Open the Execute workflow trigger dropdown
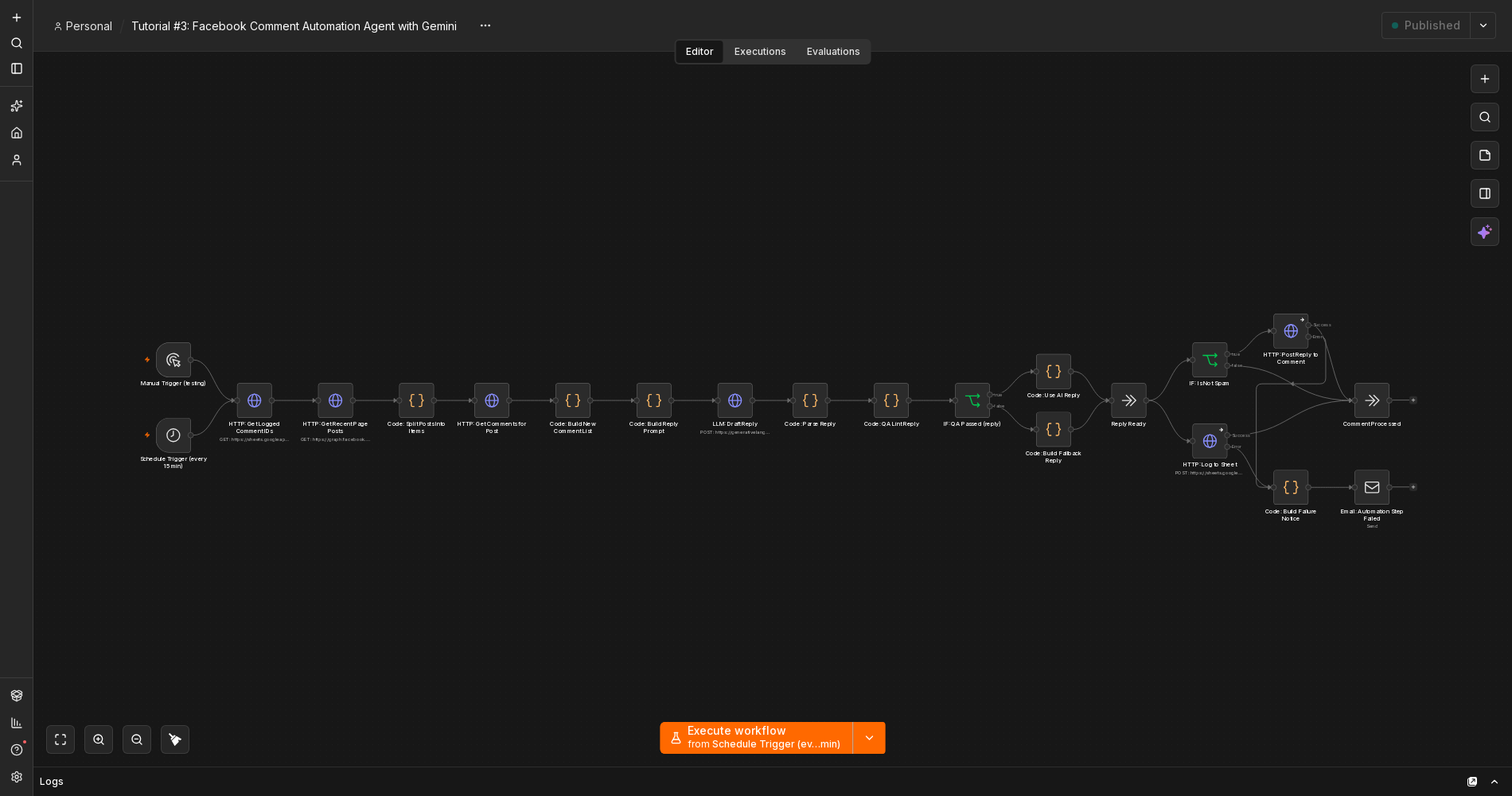The image size is (1512, 796). [x=869, y=738]
